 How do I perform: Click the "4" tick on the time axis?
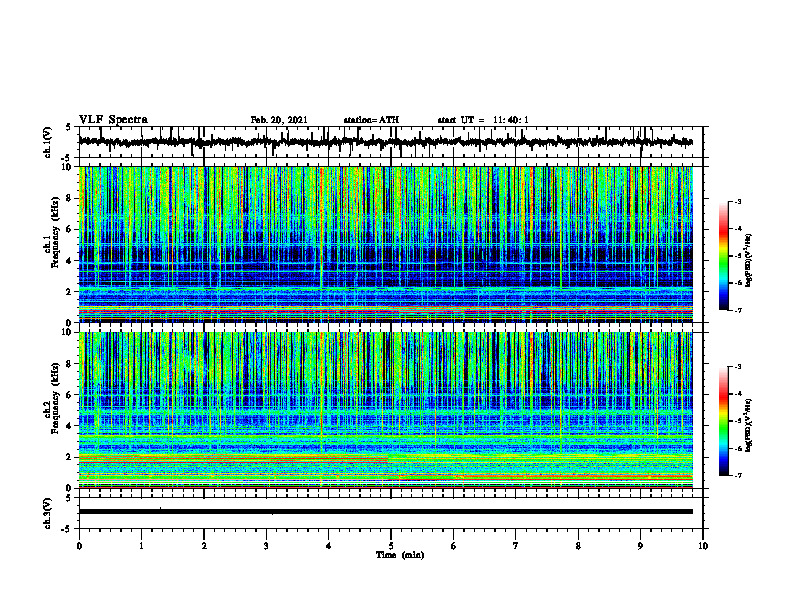pyautogui.click(x=329, y=546)
